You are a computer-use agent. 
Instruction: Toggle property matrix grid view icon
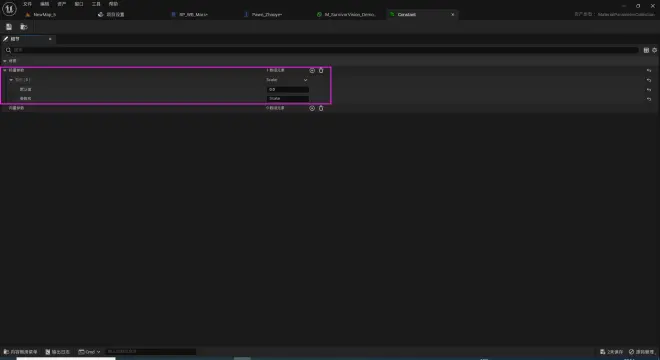tap(646, 50)
